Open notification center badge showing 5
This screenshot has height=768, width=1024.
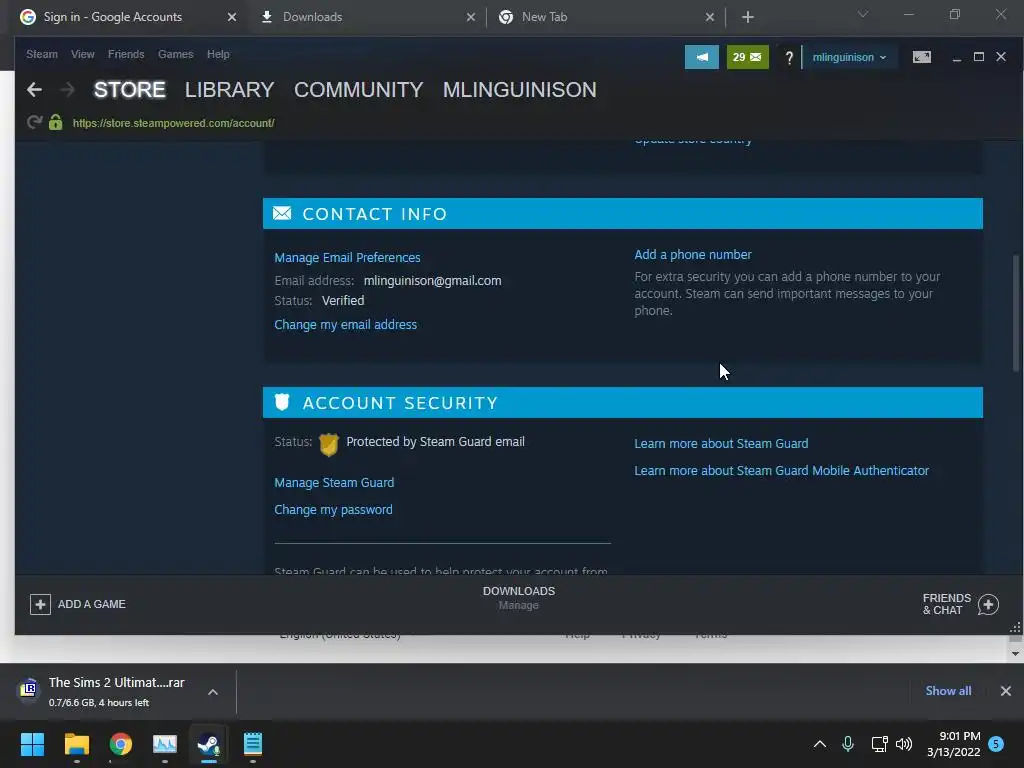point(996,744)
